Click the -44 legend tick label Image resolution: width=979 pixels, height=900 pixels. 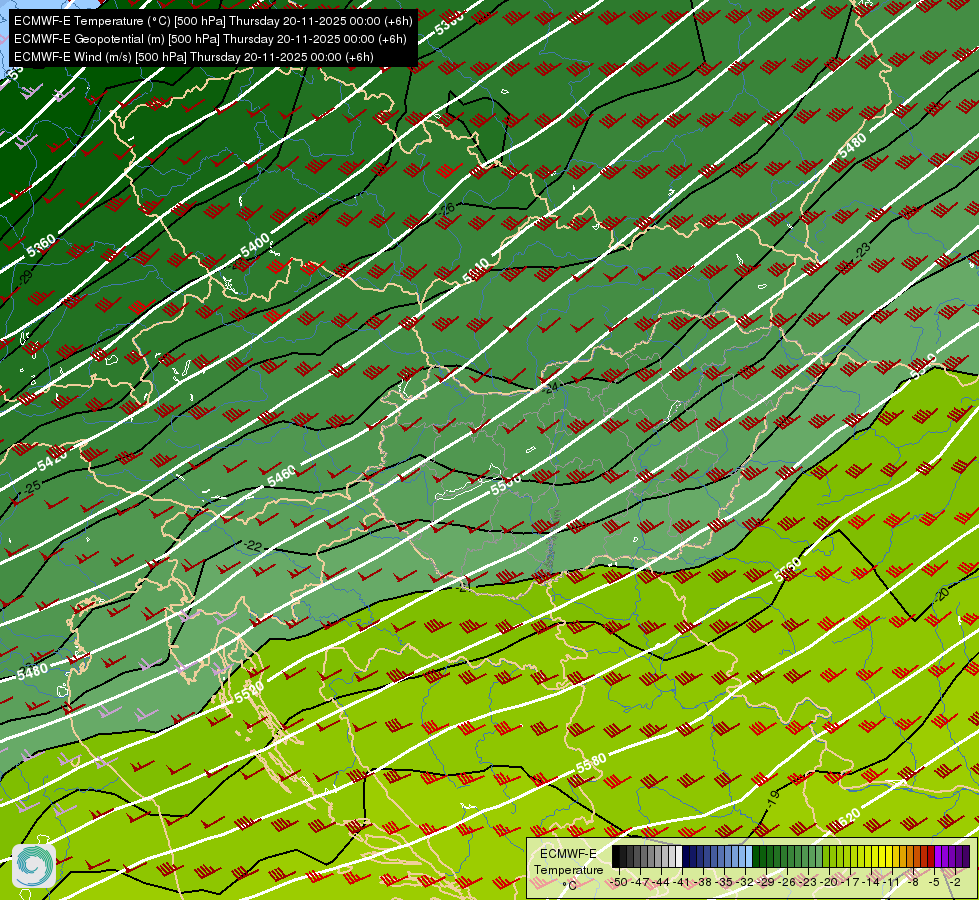click(661, 882)
